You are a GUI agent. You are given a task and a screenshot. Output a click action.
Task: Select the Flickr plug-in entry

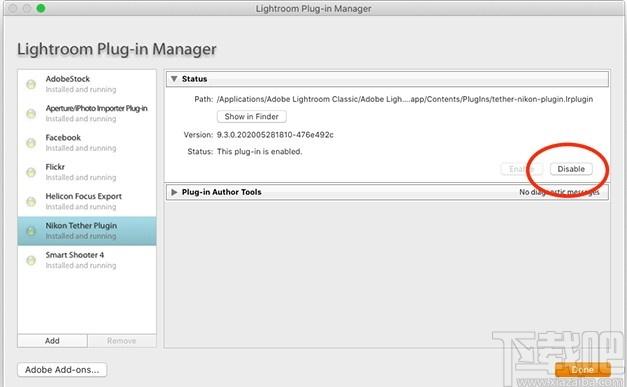pos(87,172)
